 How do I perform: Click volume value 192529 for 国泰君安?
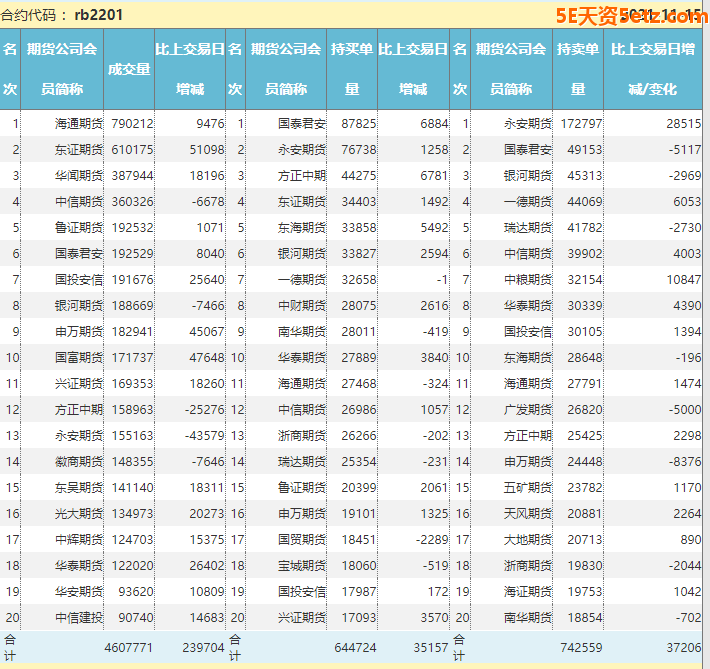[132, 254]
